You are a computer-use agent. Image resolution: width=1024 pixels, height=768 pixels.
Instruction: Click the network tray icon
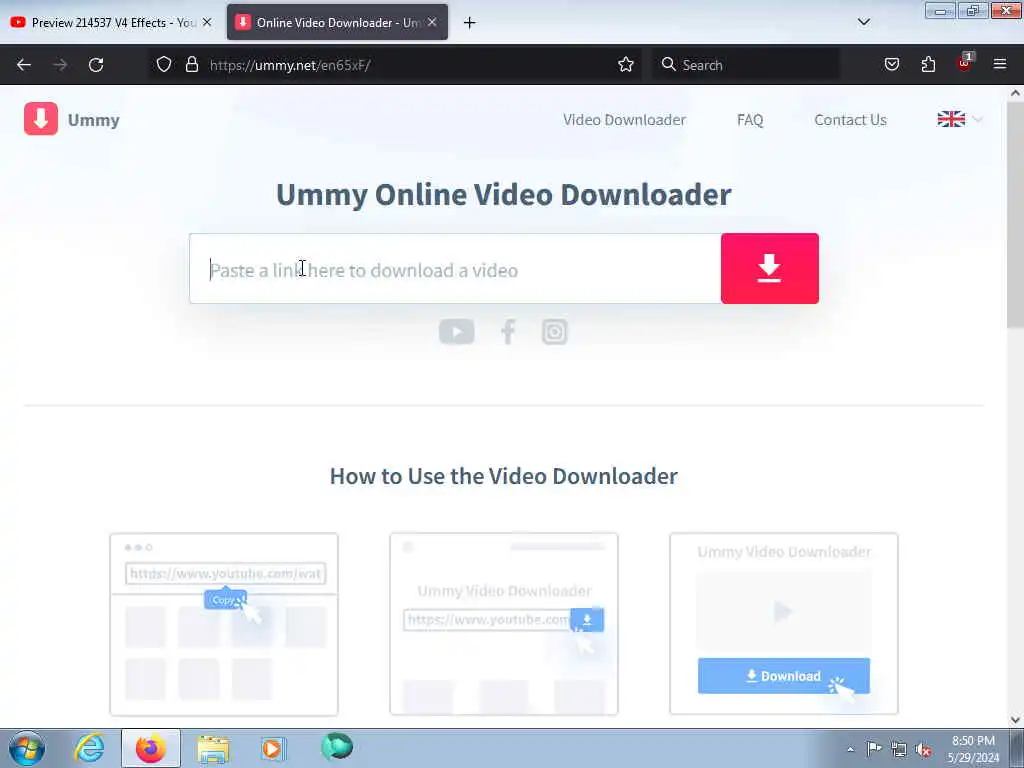(899, 749)
